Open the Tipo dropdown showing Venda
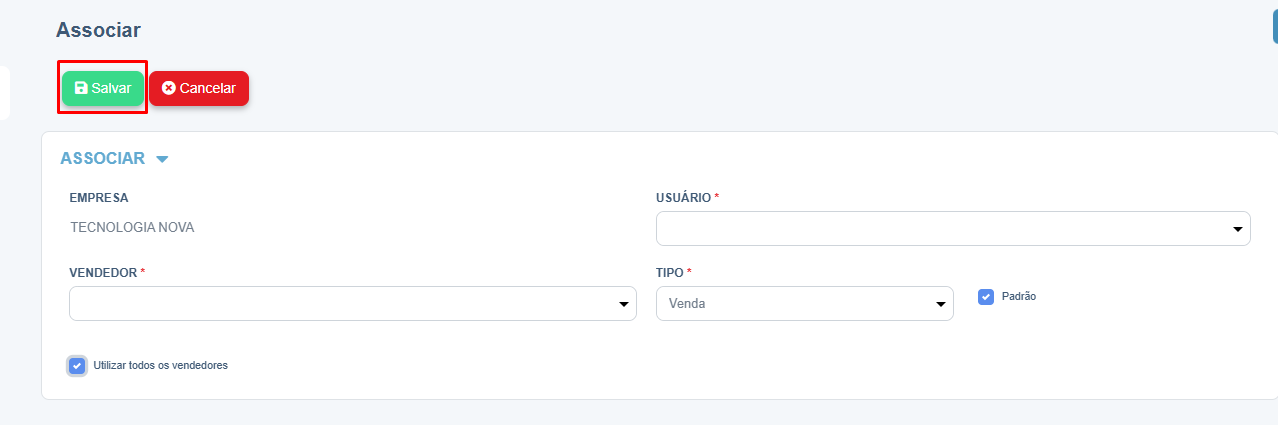Image resolution: width=1278 pixels, height=425 pixels. (805, 304)
